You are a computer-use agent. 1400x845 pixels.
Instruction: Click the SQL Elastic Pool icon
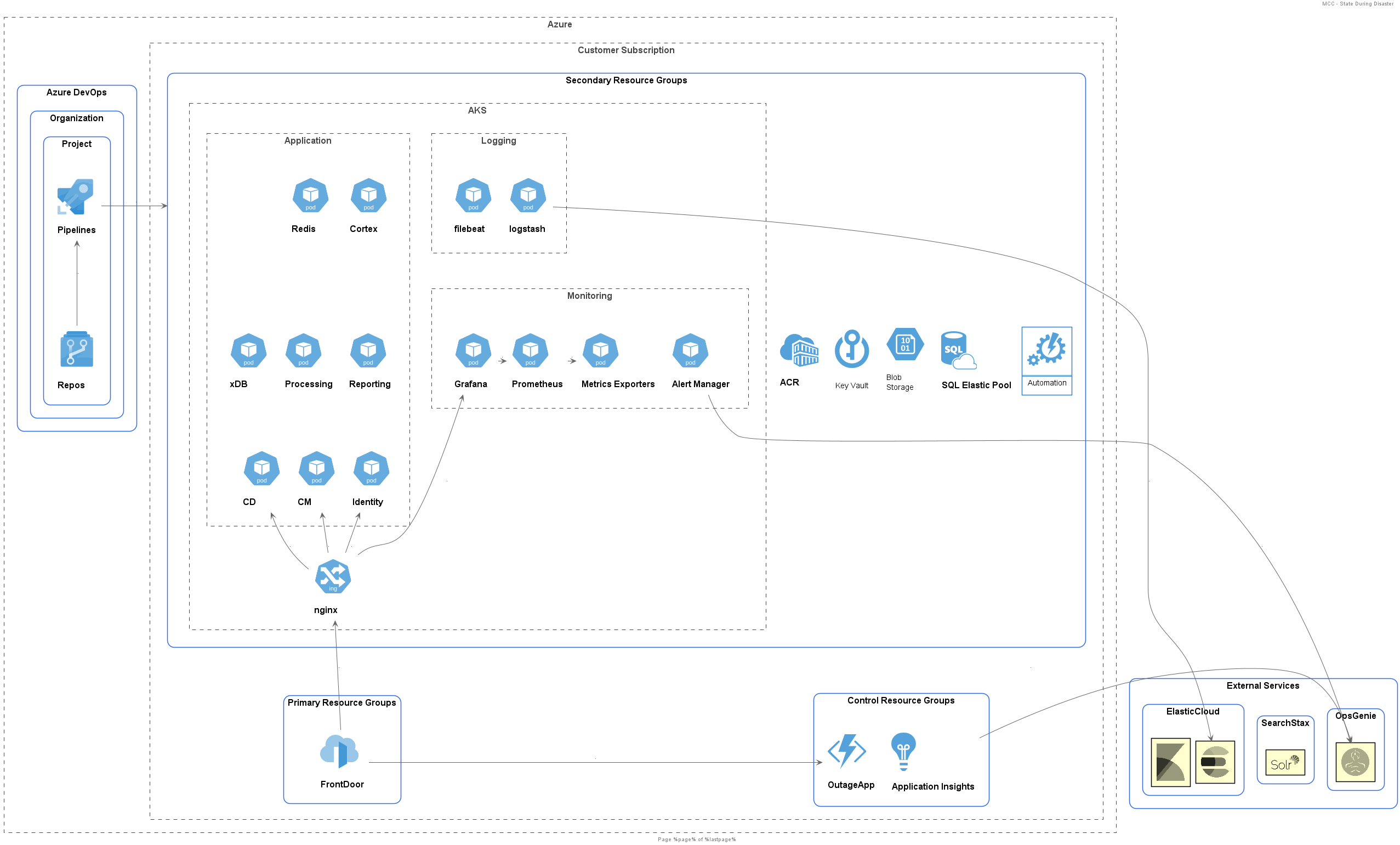(x=959, y=350)
